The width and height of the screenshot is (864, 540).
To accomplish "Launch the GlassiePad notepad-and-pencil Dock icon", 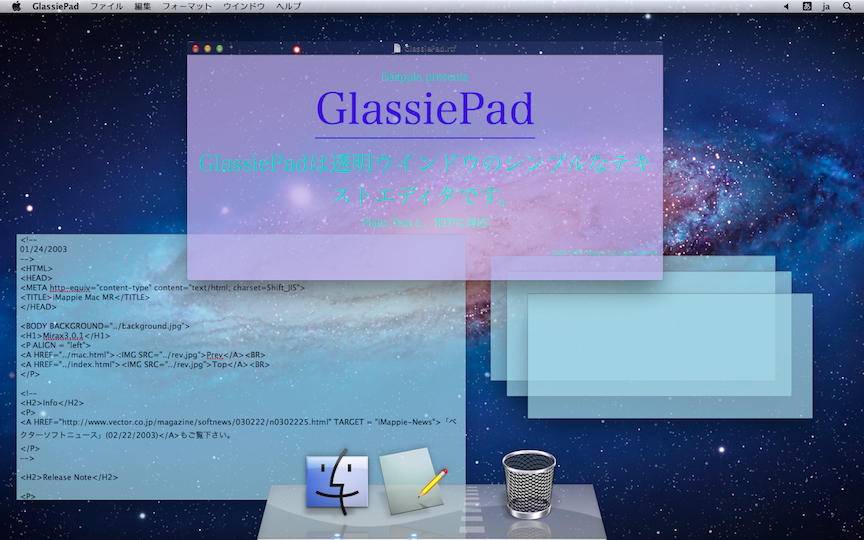I will point(413,480).
